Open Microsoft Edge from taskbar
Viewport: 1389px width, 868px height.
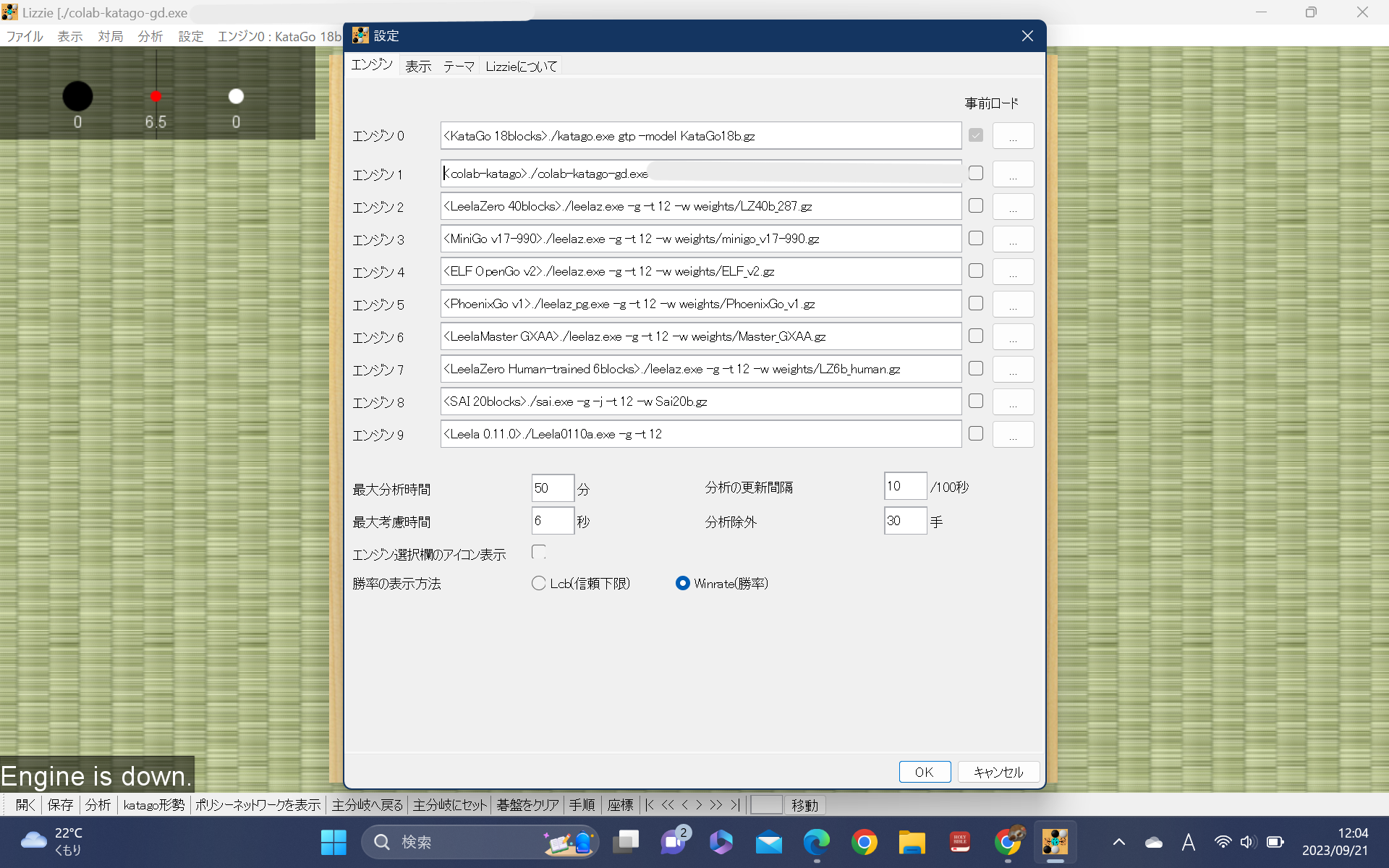point(817,842)
